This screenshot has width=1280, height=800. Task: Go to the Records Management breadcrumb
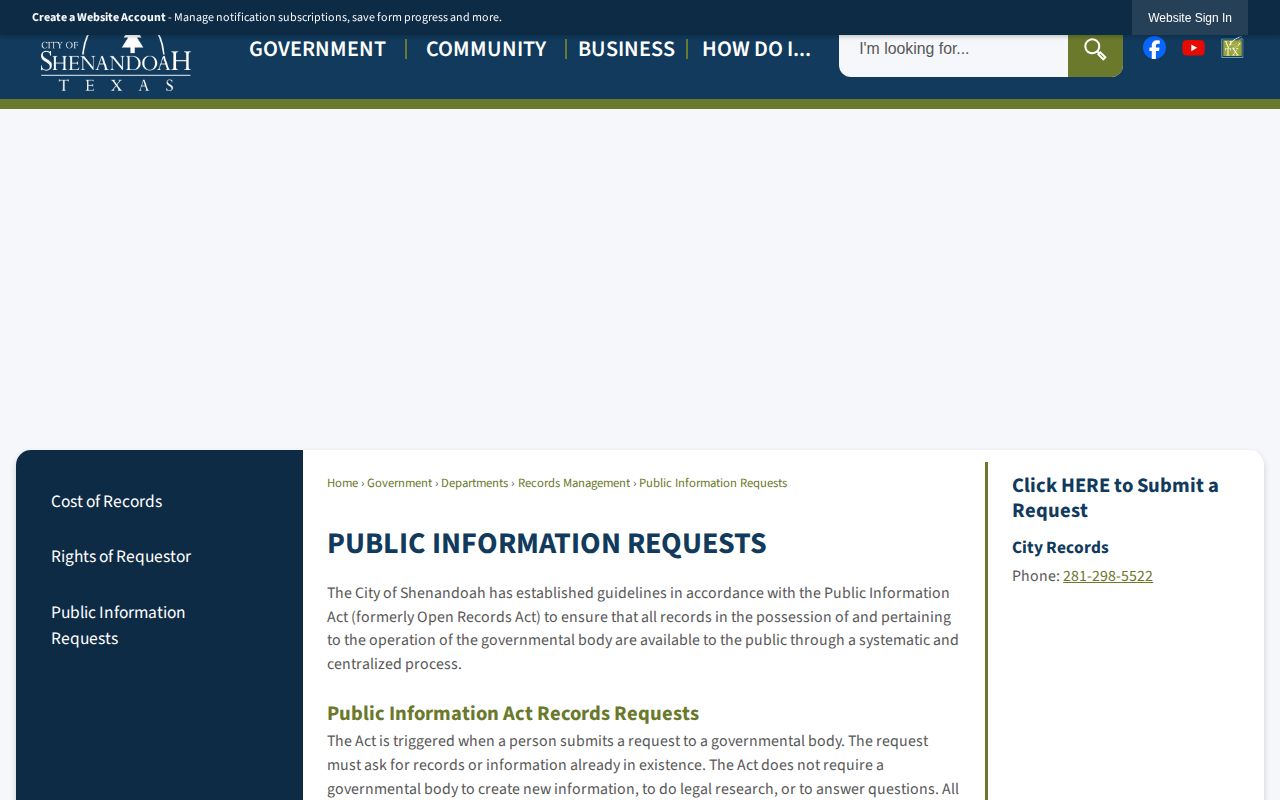coord(574,483)
